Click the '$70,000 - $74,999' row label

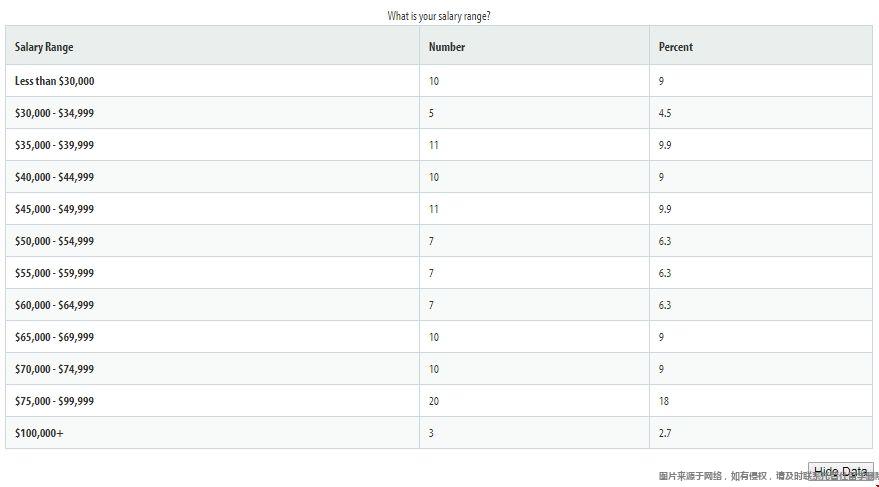click(54, 369)
